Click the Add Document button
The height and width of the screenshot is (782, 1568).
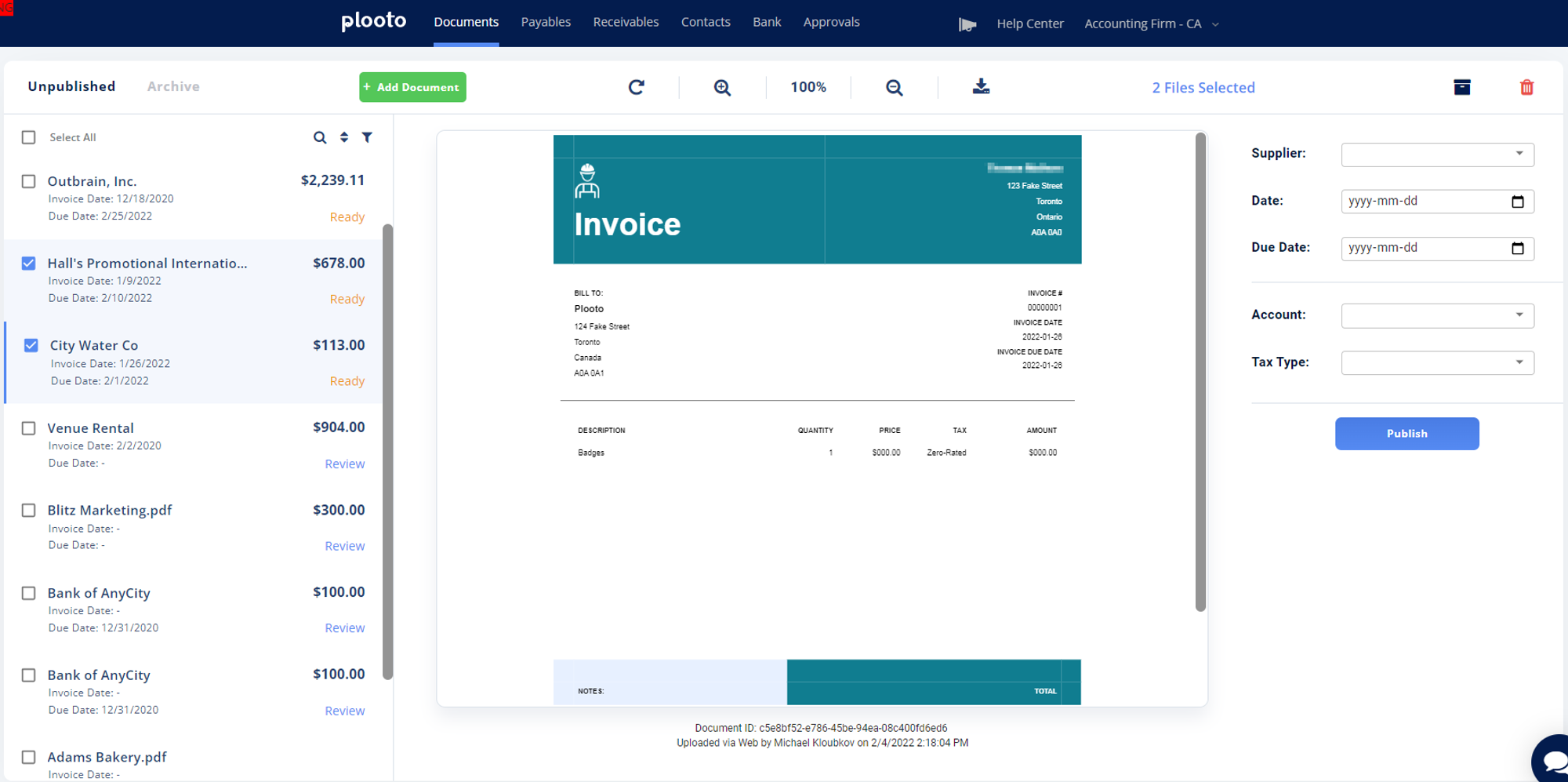pos(412,87)
